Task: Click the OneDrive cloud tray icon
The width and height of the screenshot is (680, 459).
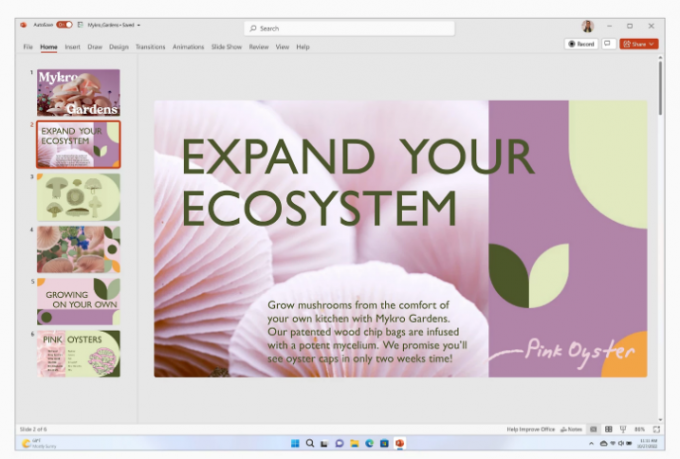Action: click(603, 443)
